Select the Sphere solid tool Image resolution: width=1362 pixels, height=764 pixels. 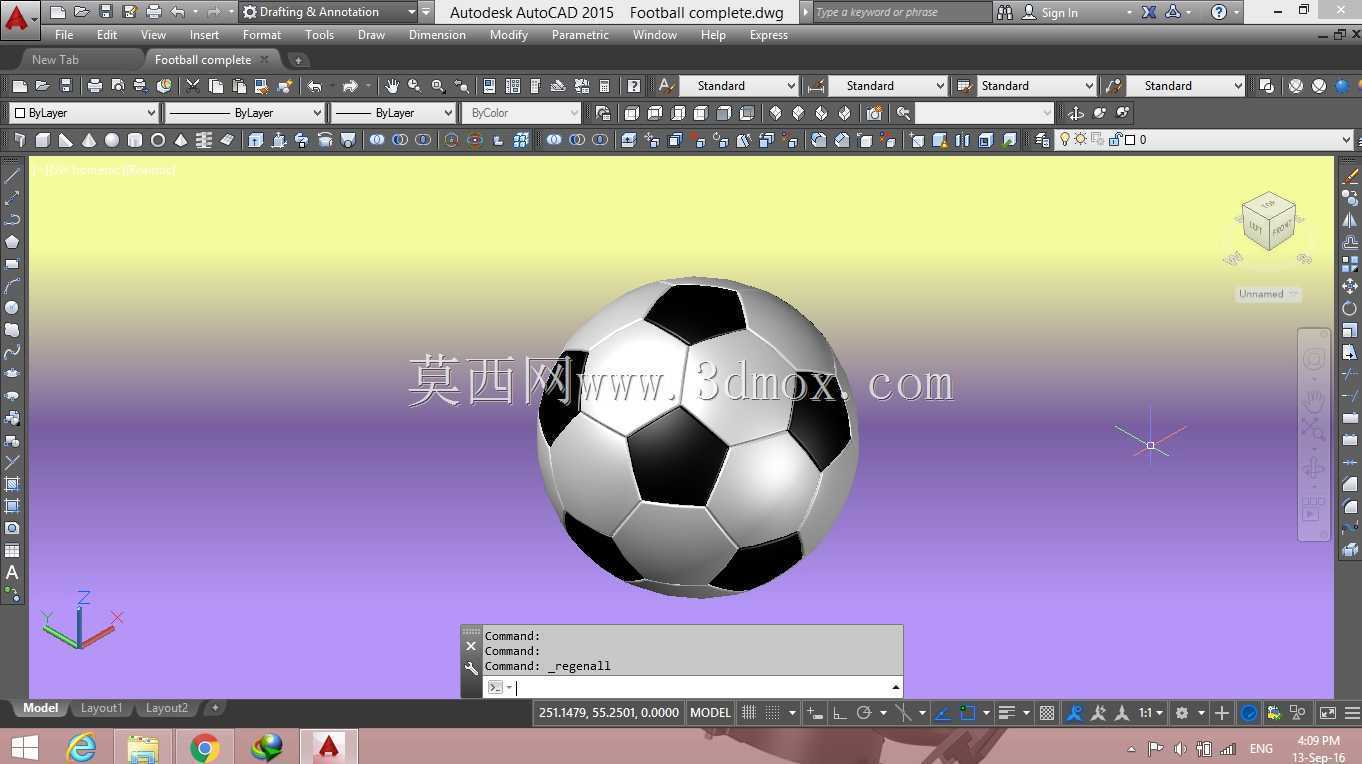(x=112, y=140)
